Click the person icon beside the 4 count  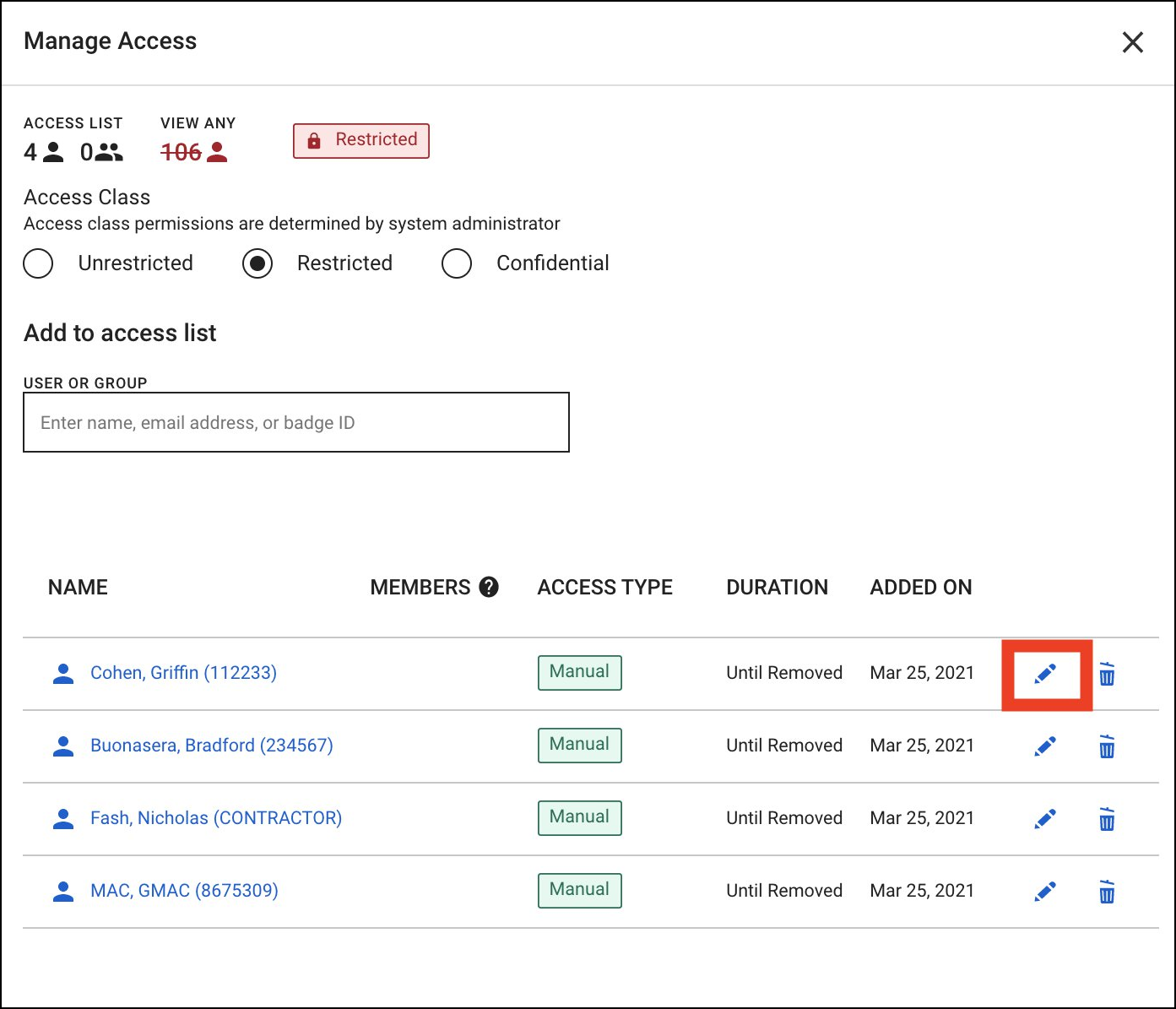pos(54,152)
